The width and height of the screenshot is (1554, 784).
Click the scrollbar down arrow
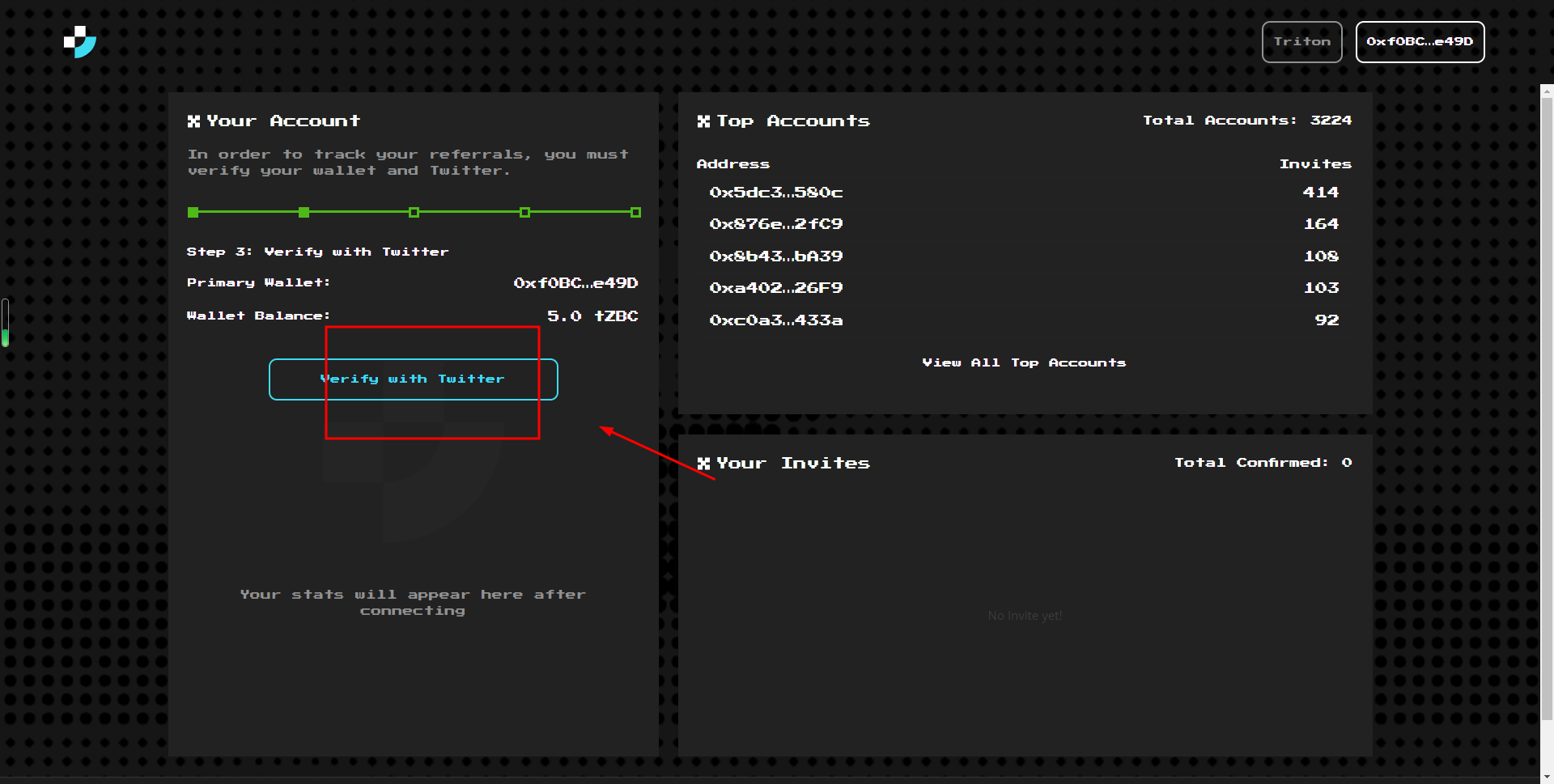[1547, 778]
